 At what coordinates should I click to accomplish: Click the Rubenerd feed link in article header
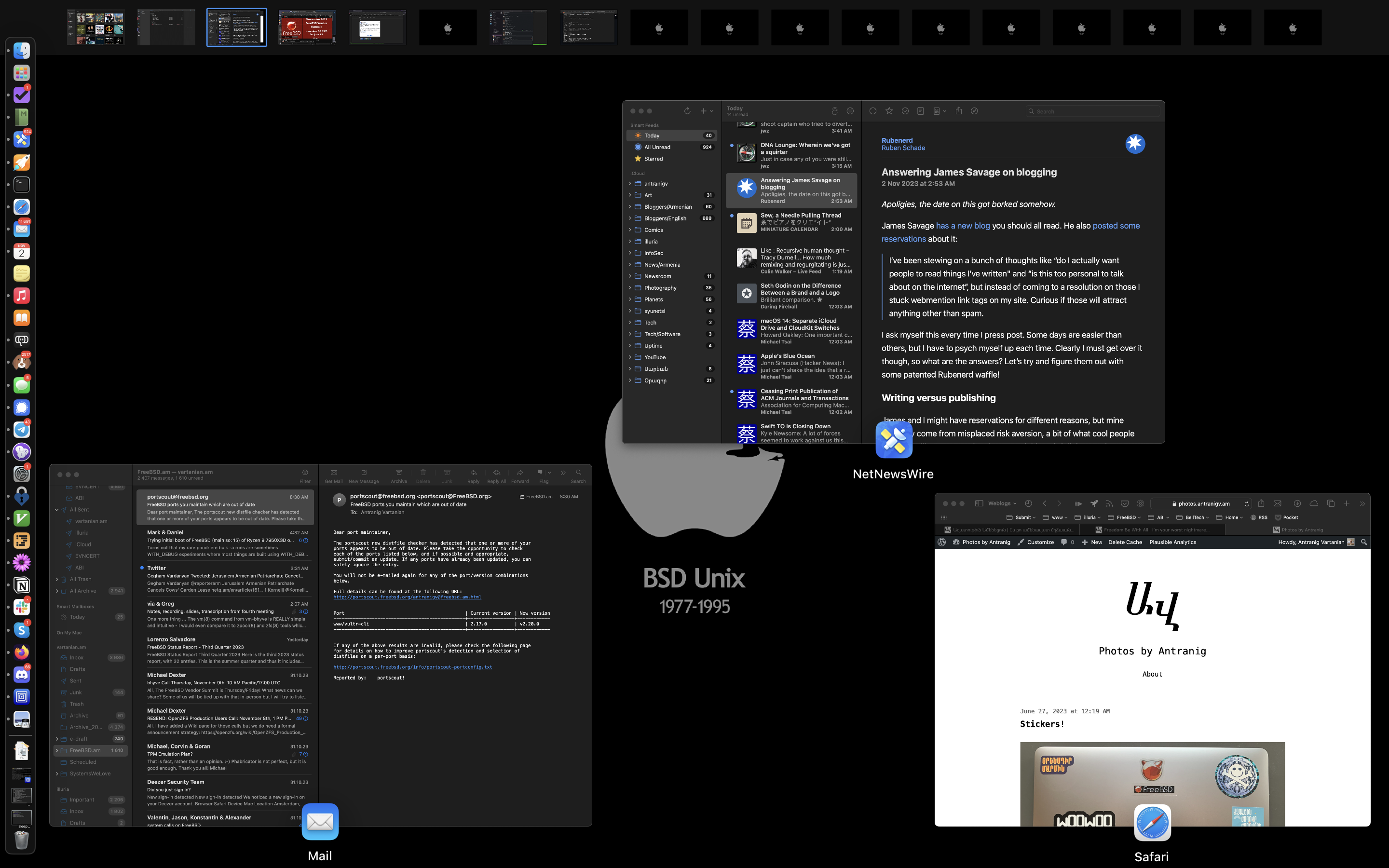pyautogui.click(x=897, y=140)
